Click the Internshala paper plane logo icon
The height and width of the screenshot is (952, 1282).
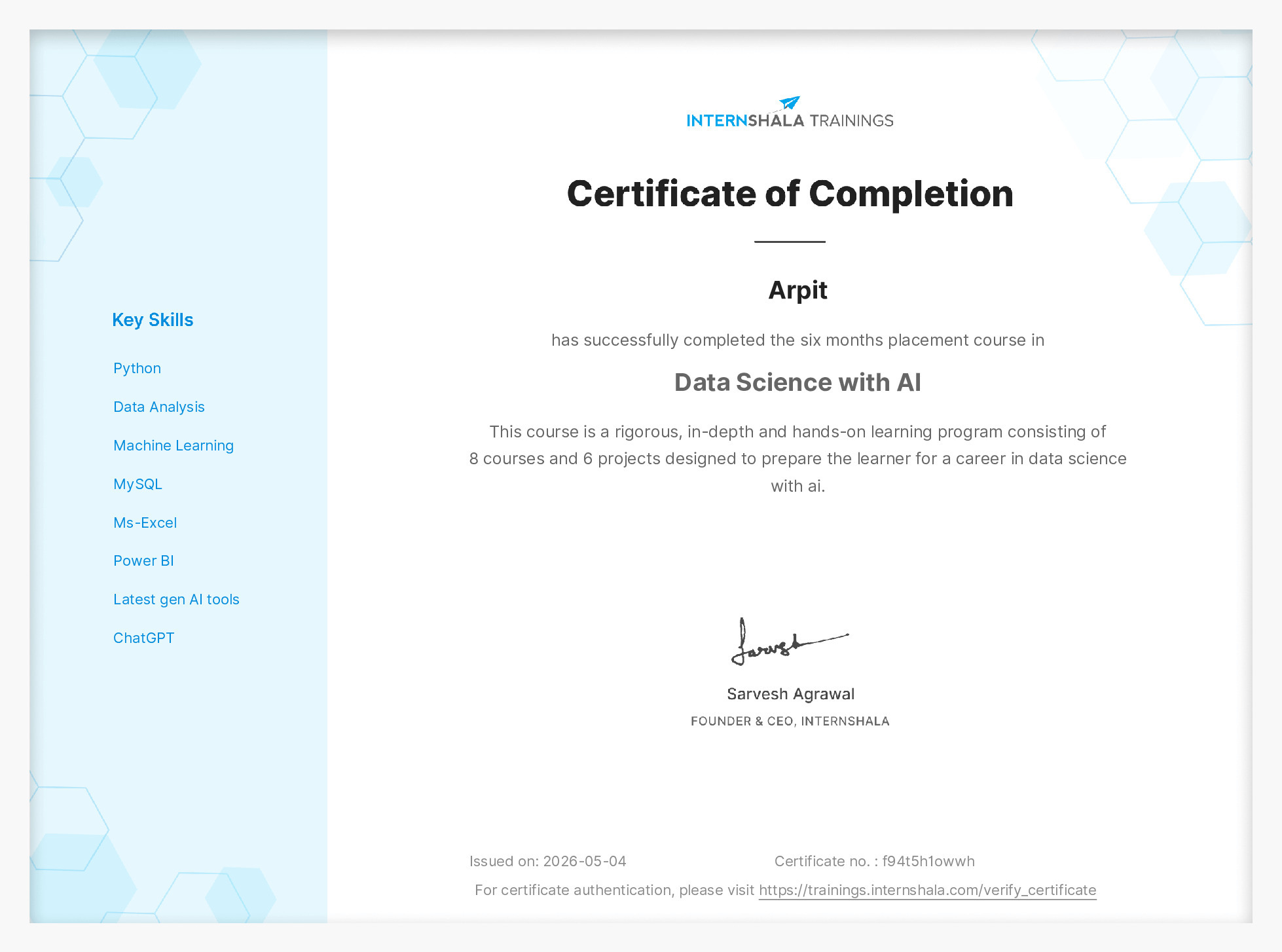pyautogui.click(x=790, y=103)
